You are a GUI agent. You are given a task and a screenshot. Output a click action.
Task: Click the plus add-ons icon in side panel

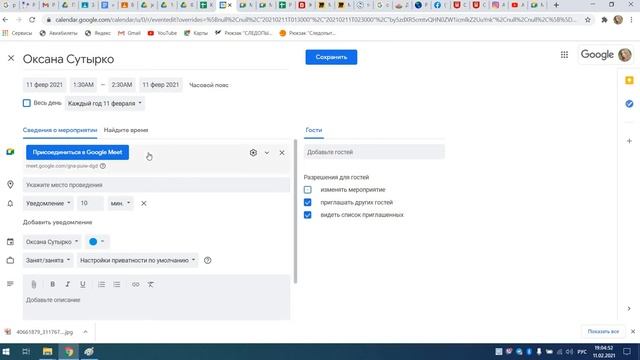pos(629,141)
